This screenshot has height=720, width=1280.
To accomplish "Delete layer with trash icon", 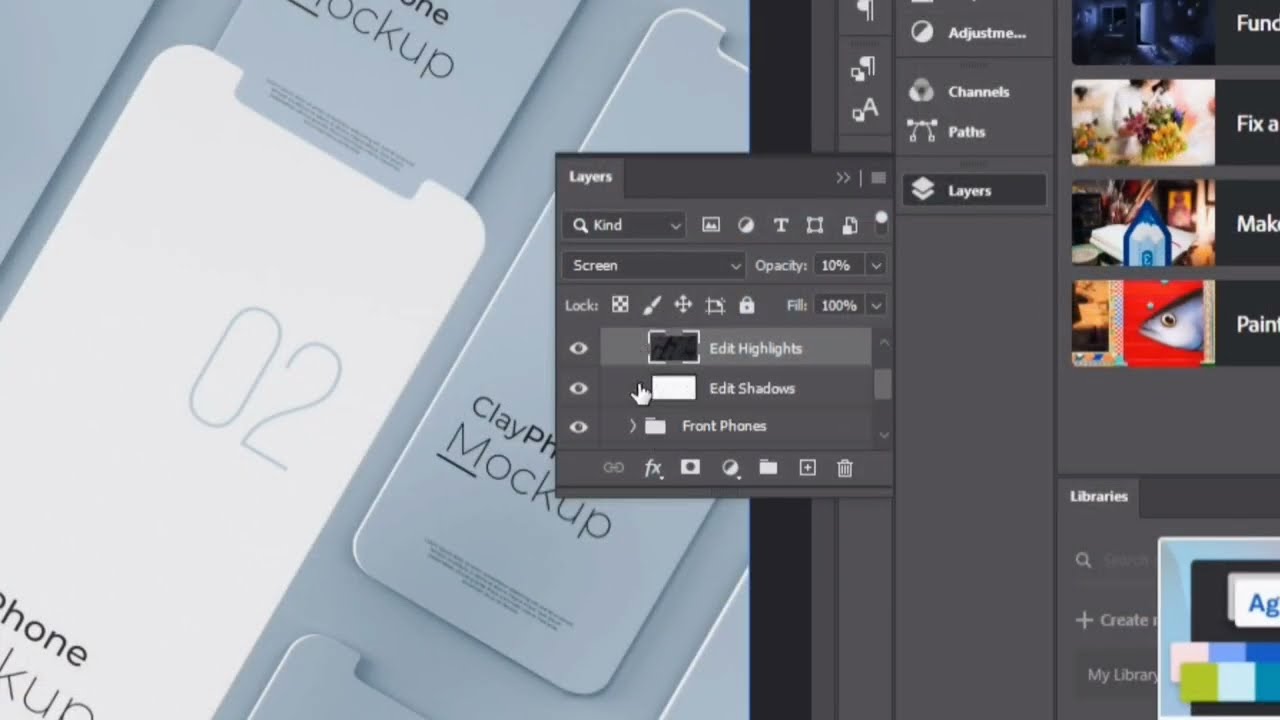I will click(845, 467).
